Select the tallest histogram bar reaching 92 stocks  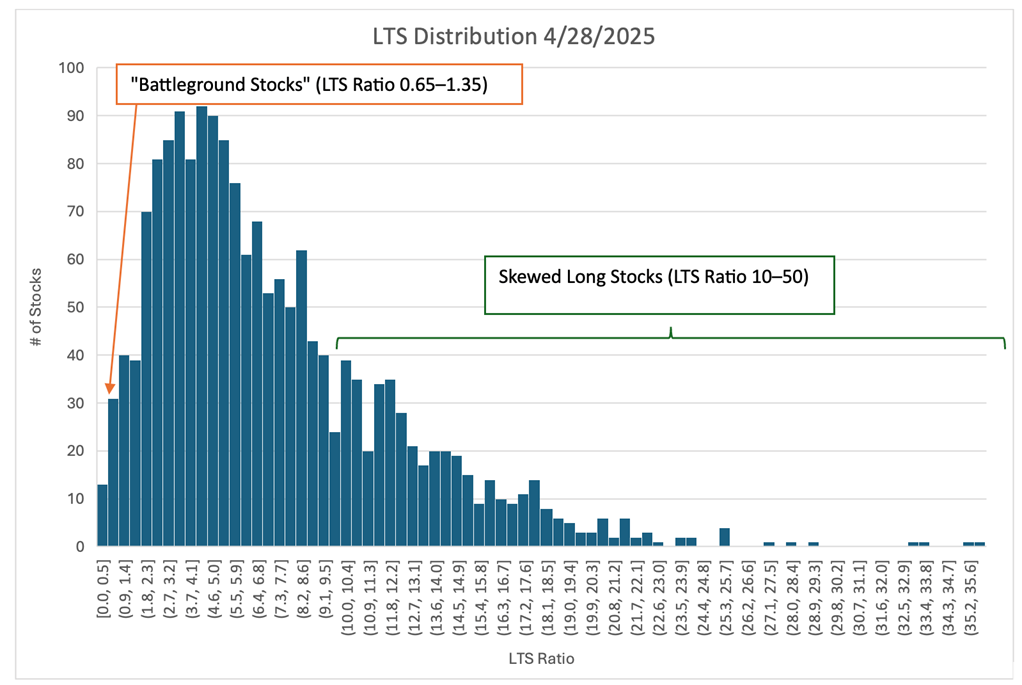[x=202, y=326]
